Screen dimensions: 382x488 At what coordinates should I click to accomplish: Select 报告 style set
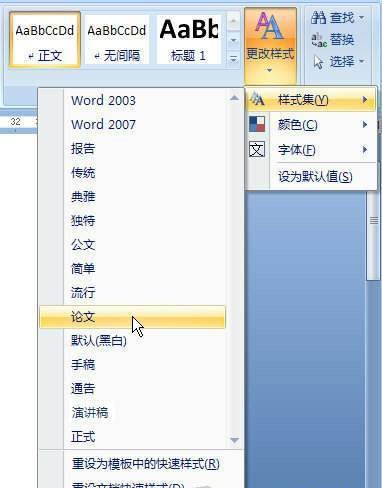coord(132,148)
